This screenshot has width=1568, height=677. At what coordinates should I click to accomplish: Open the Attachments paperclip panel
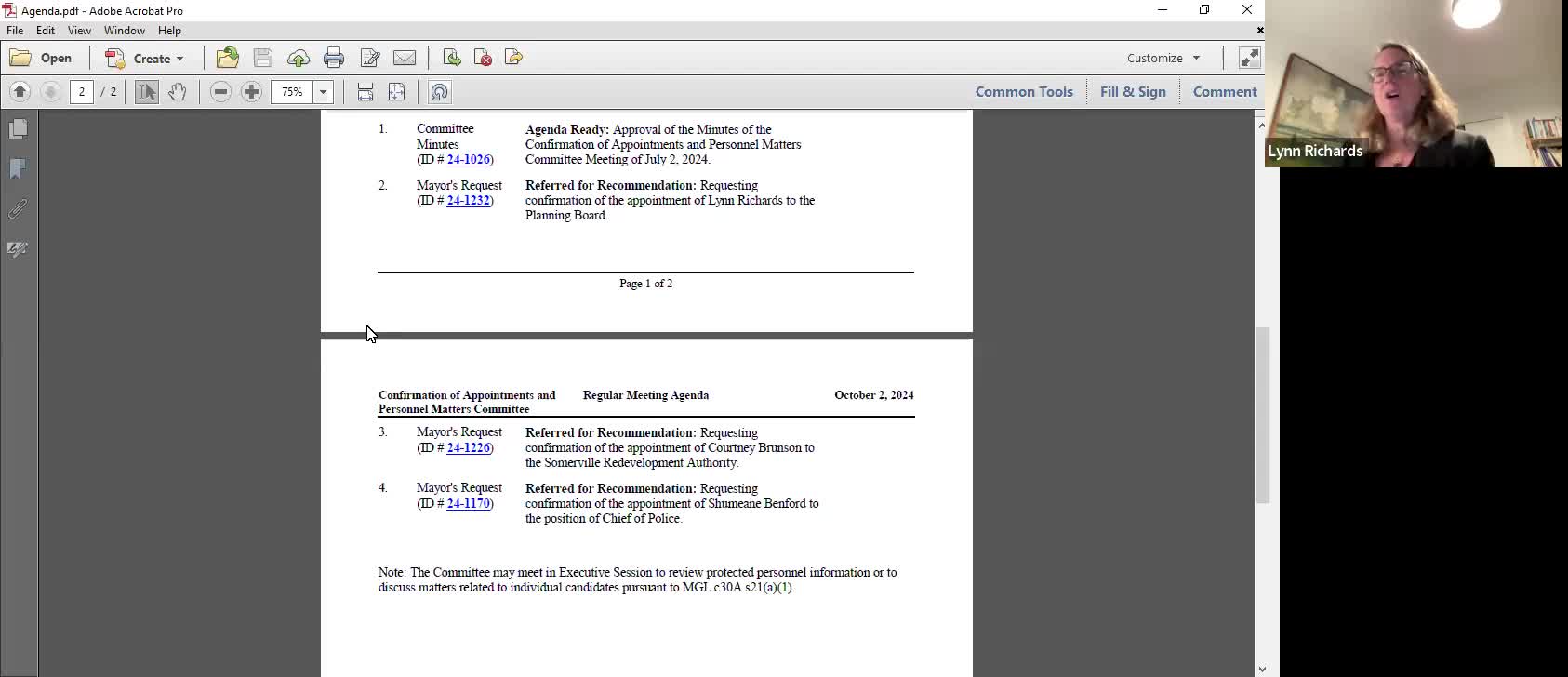point(18,209)
